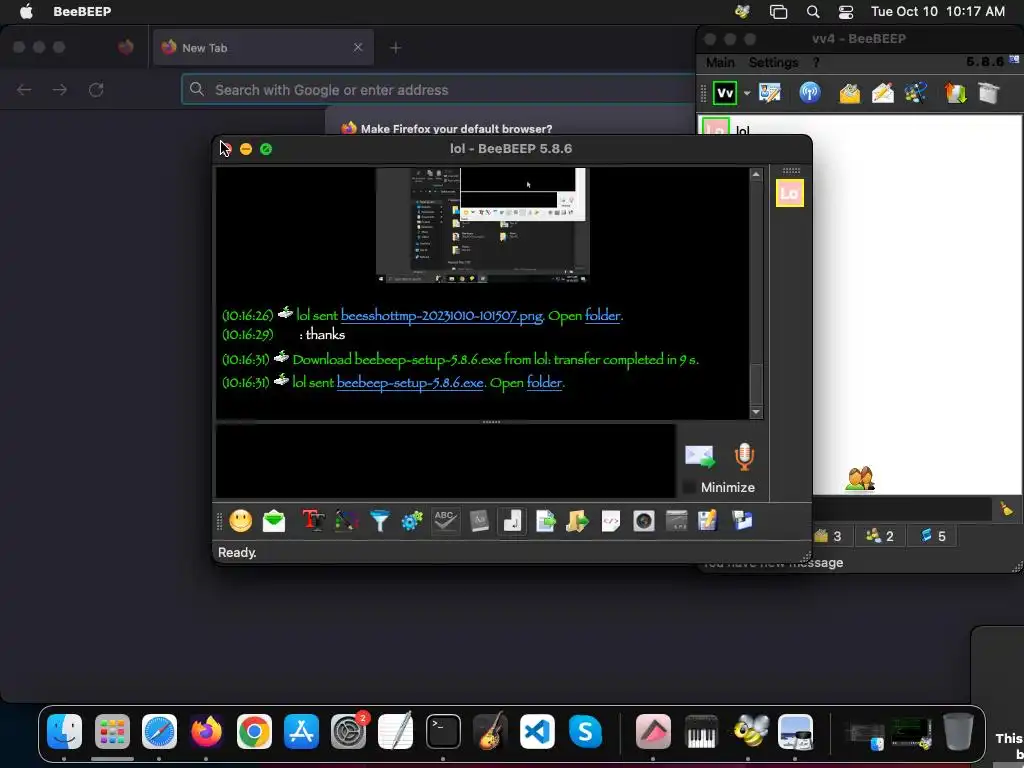Click Firefox 'Search with Google or enter address' bar
This screenshot has width=1024, height=768.
tap(438, 90)
